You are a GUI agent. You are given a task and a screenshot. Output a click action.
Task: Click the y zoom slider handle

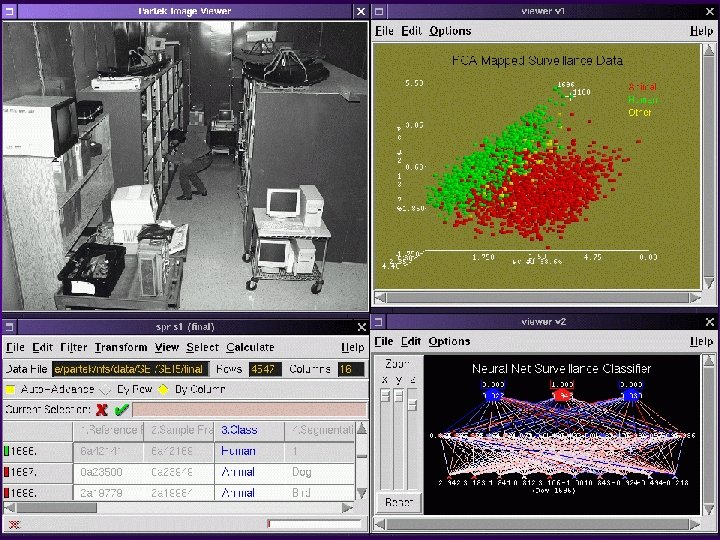(399, 395)
